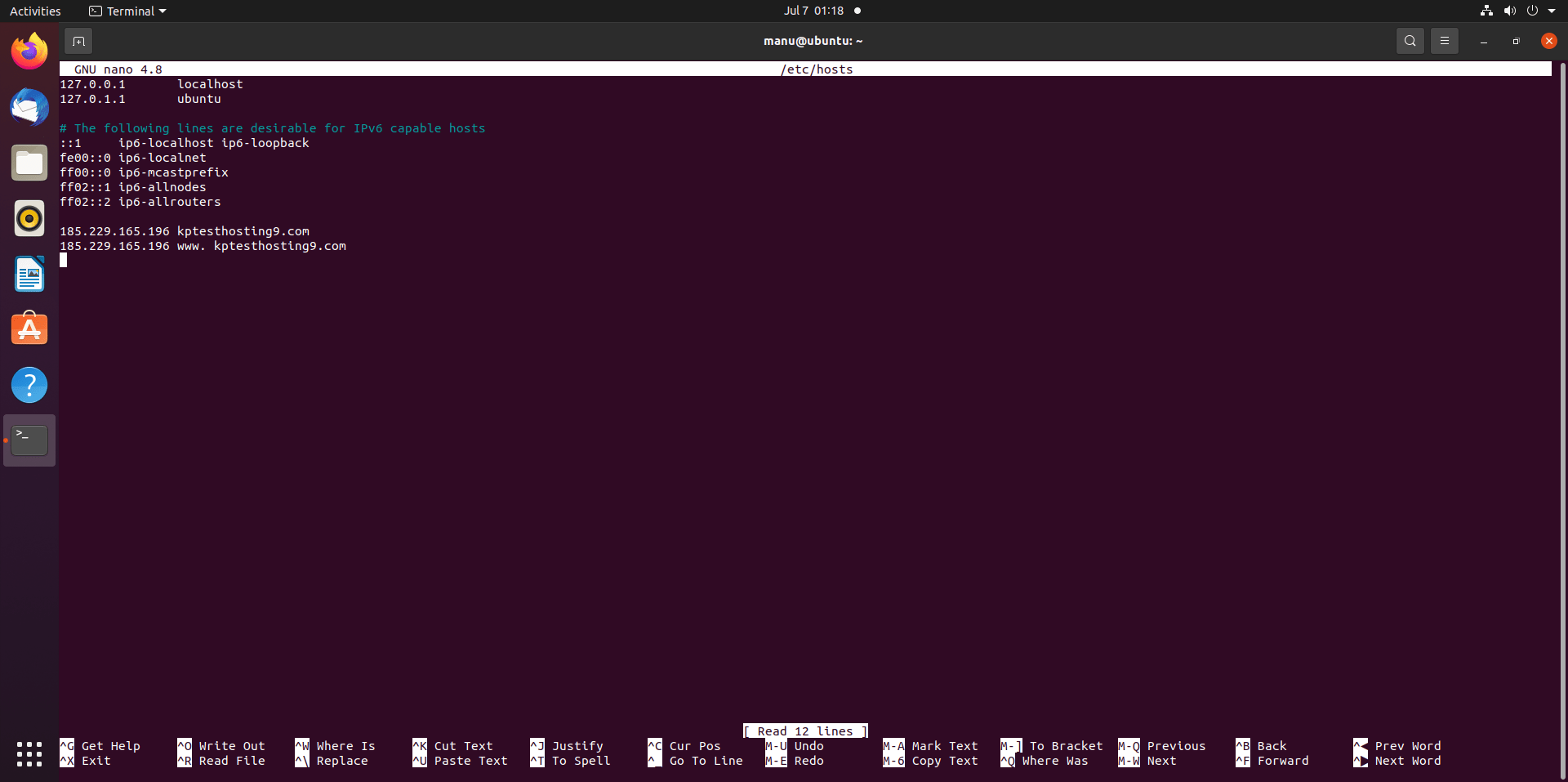Click the running Terminal dock icon
1568x782 pixels.
tap(29, 440)
